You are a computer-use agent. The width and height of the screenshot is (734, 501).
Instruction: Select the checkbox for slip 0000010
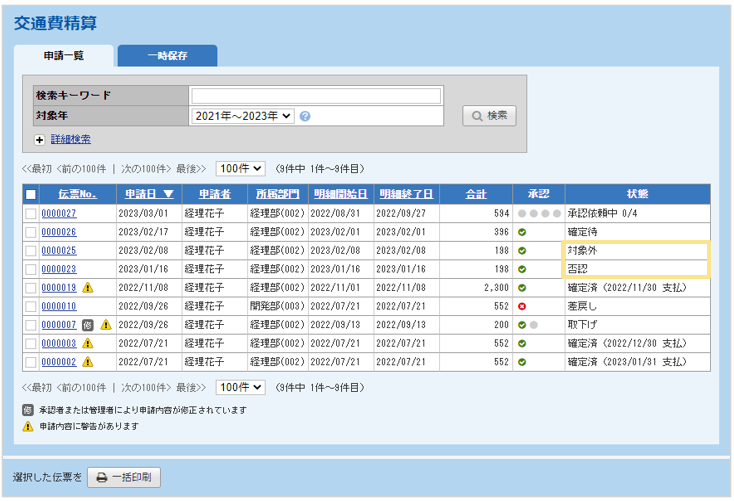pos(30,306)
